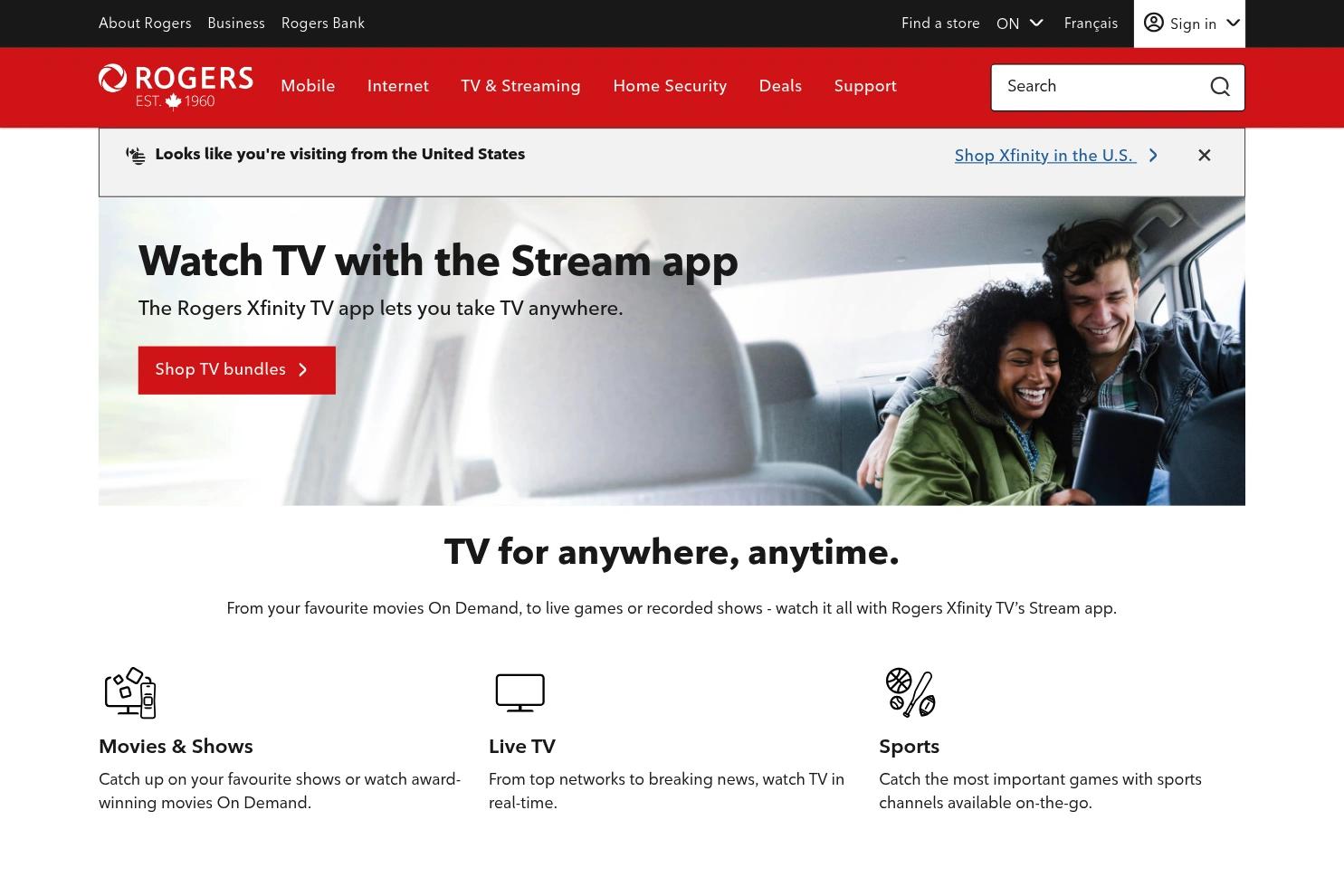Click the Sports balls icon
Screen dimensions: 1344x896
pyautogui.click(x=910, y=692)
